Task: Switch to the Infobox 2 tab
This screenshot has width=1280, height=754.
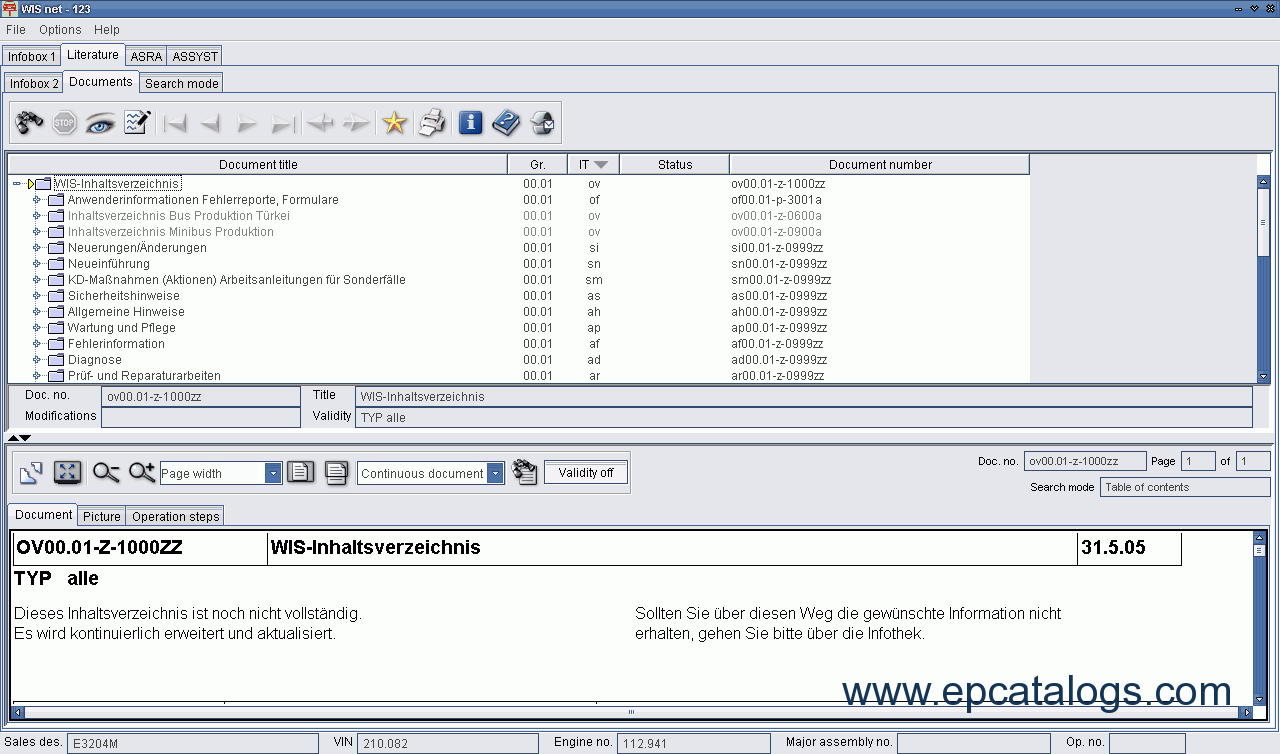Action: coord(34,84)
